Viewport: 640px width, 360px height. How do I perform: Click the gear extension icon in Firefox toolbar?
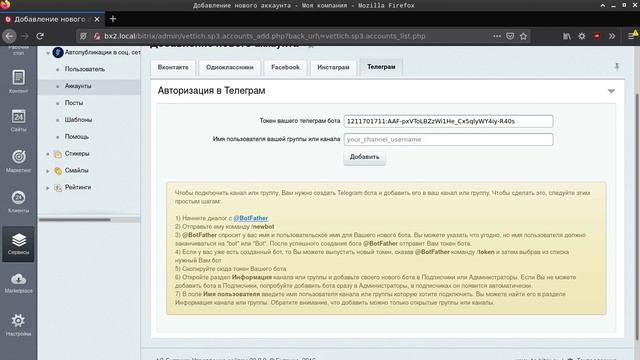tap(582, 36)
